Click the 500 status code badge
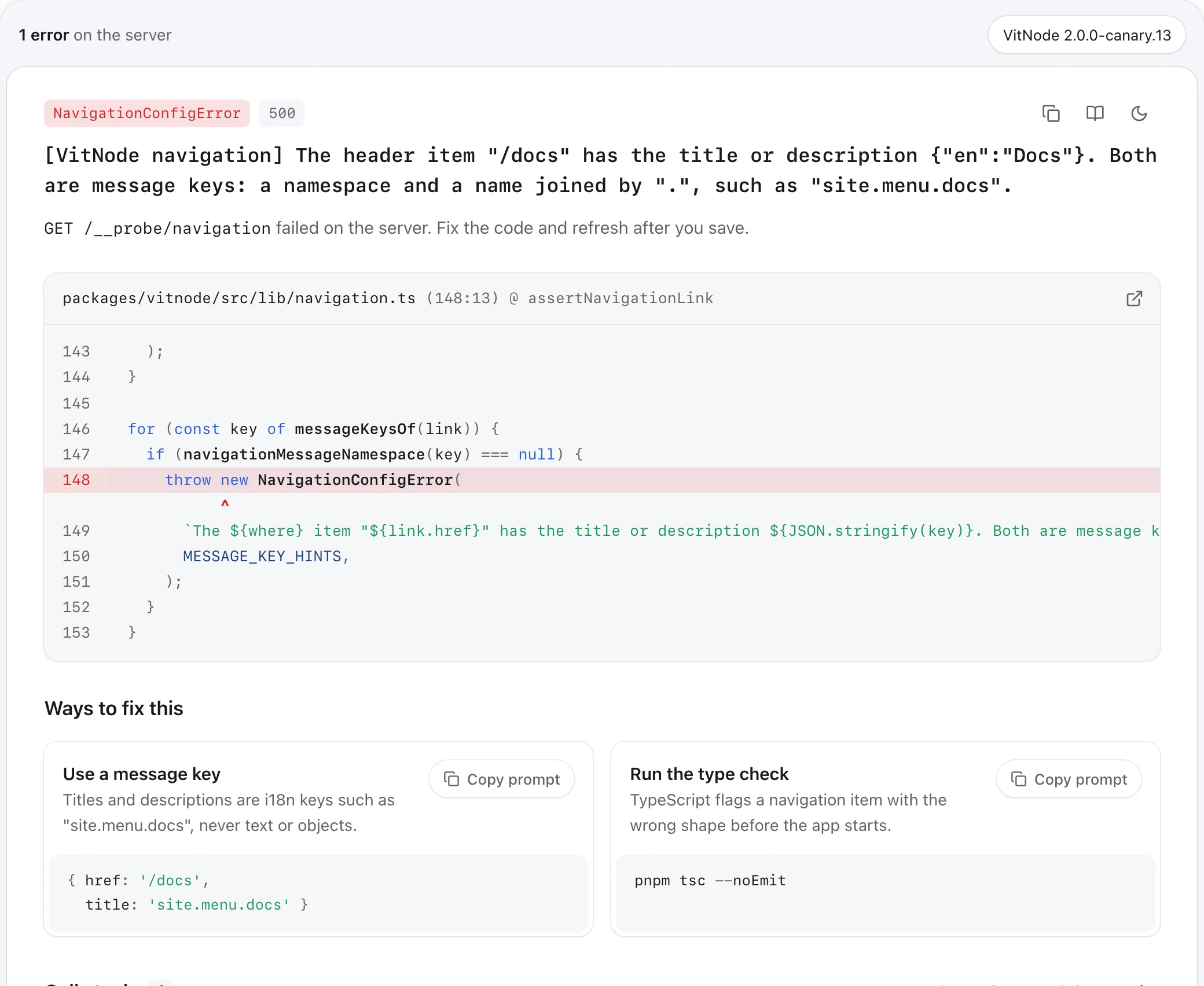This screenshot has height=986, width=1204. point(282,113)
